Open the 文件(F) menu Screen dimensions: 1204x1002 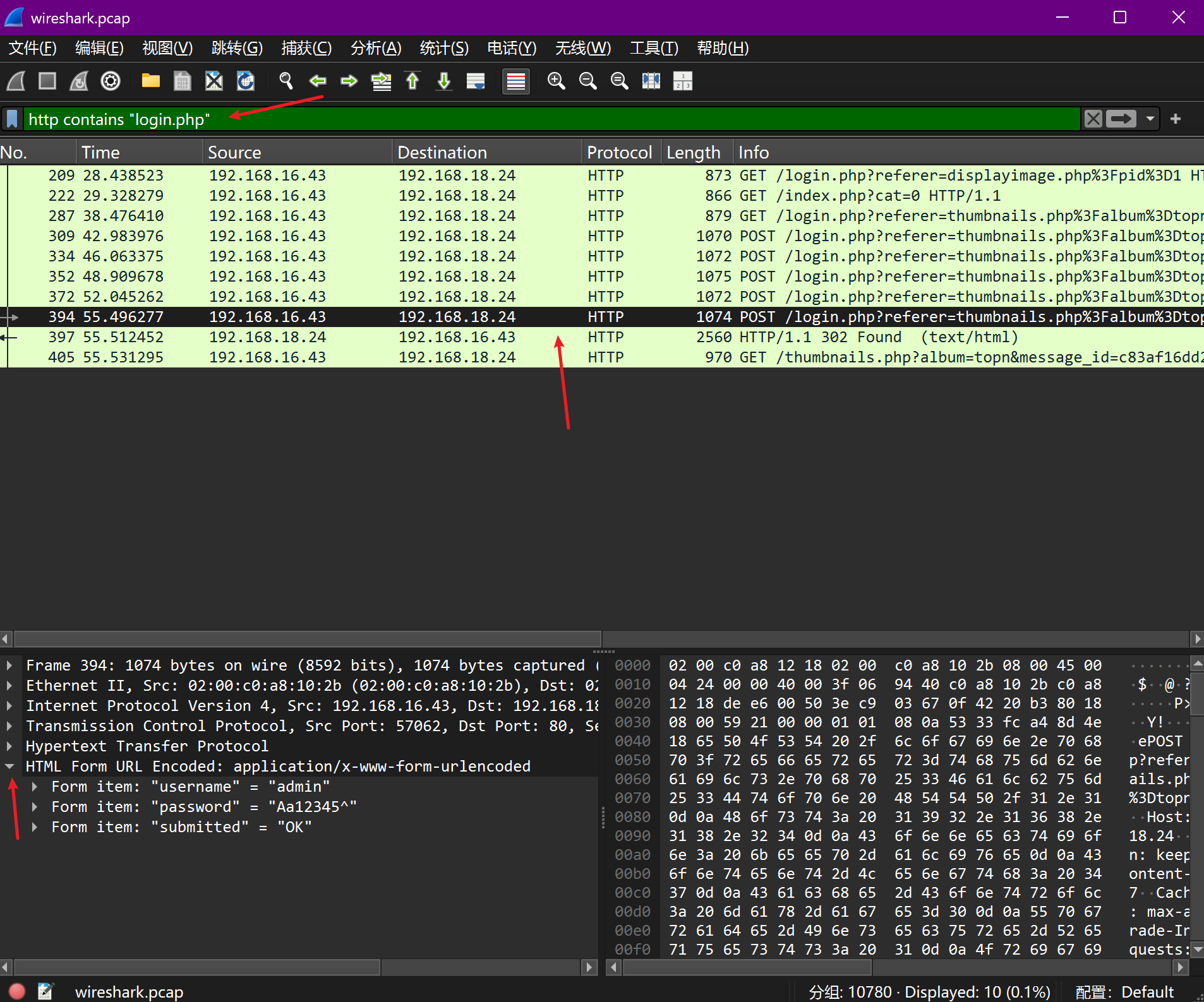point(32,48)
